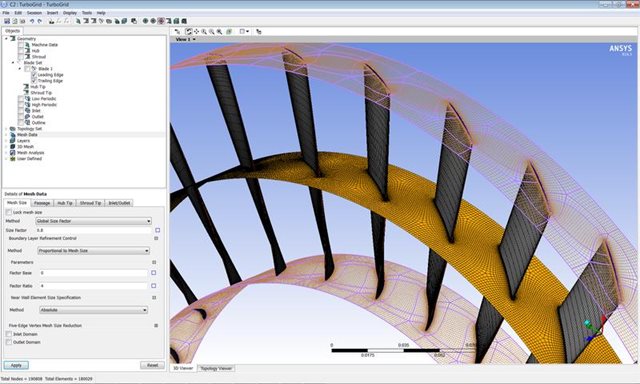Check the Inlet Domain checkbox
Viewport: 640px width, 384px height.
(9, 334)
